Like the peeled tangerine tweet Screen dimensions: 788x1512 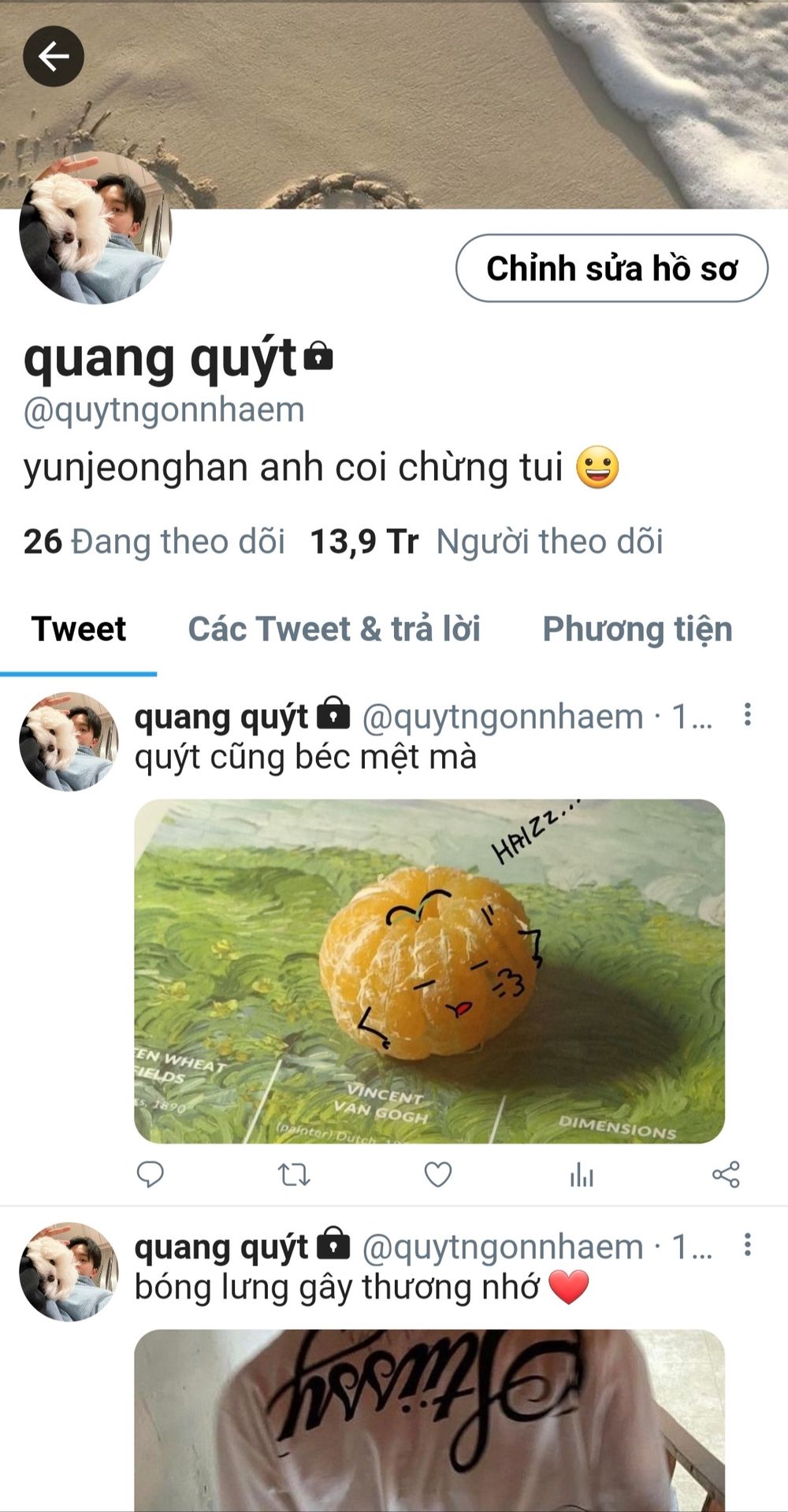pos(438,1174)
